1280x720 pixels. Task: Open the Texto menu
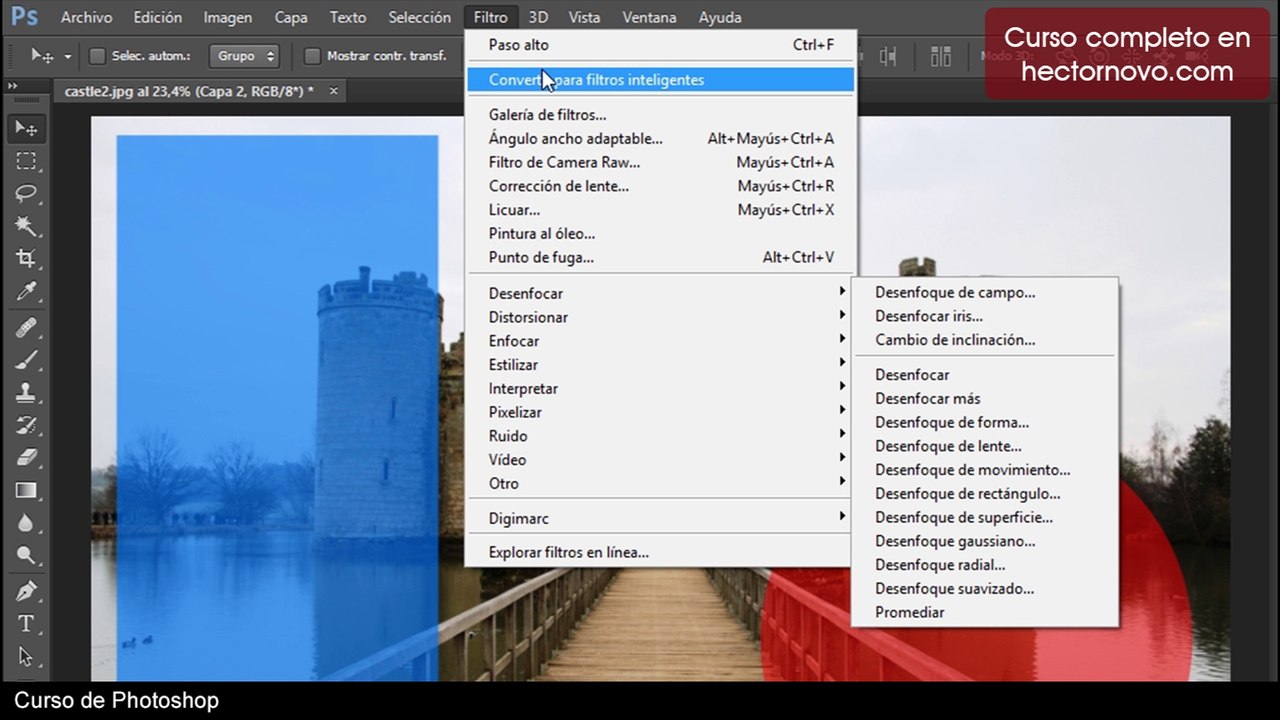click(348, 17)
